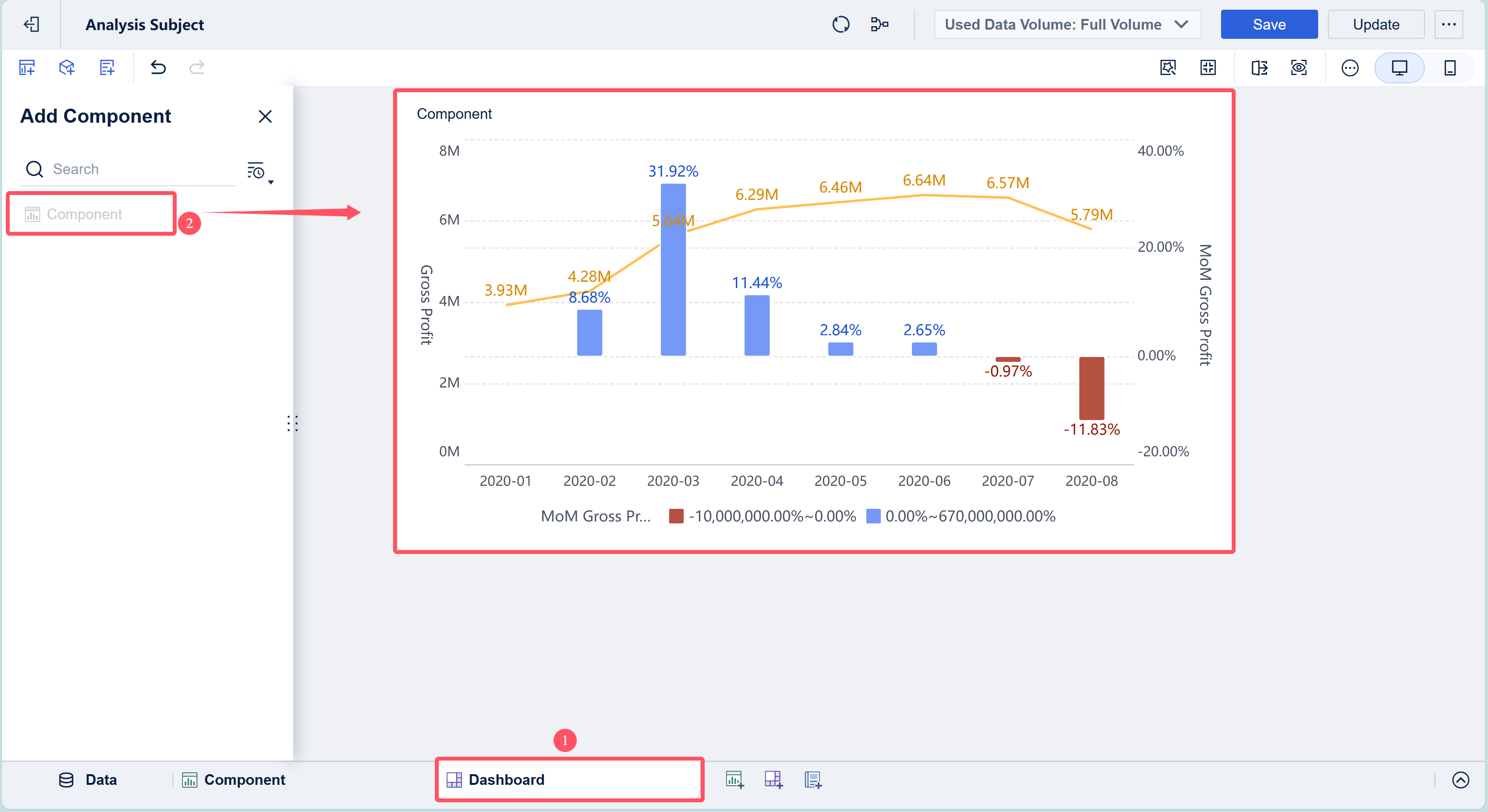This screenshot has width=1488, height=812.
Task: Click the -11.83% red bar for 2020-08
Action: 1091,388
